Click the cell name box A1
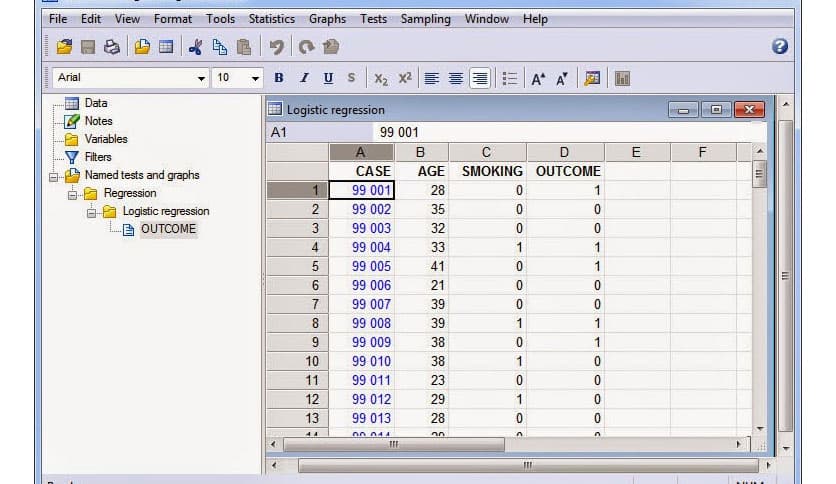The width and height of the screenshot is (836, 484). pyautogui.click(x=318, y=132)
